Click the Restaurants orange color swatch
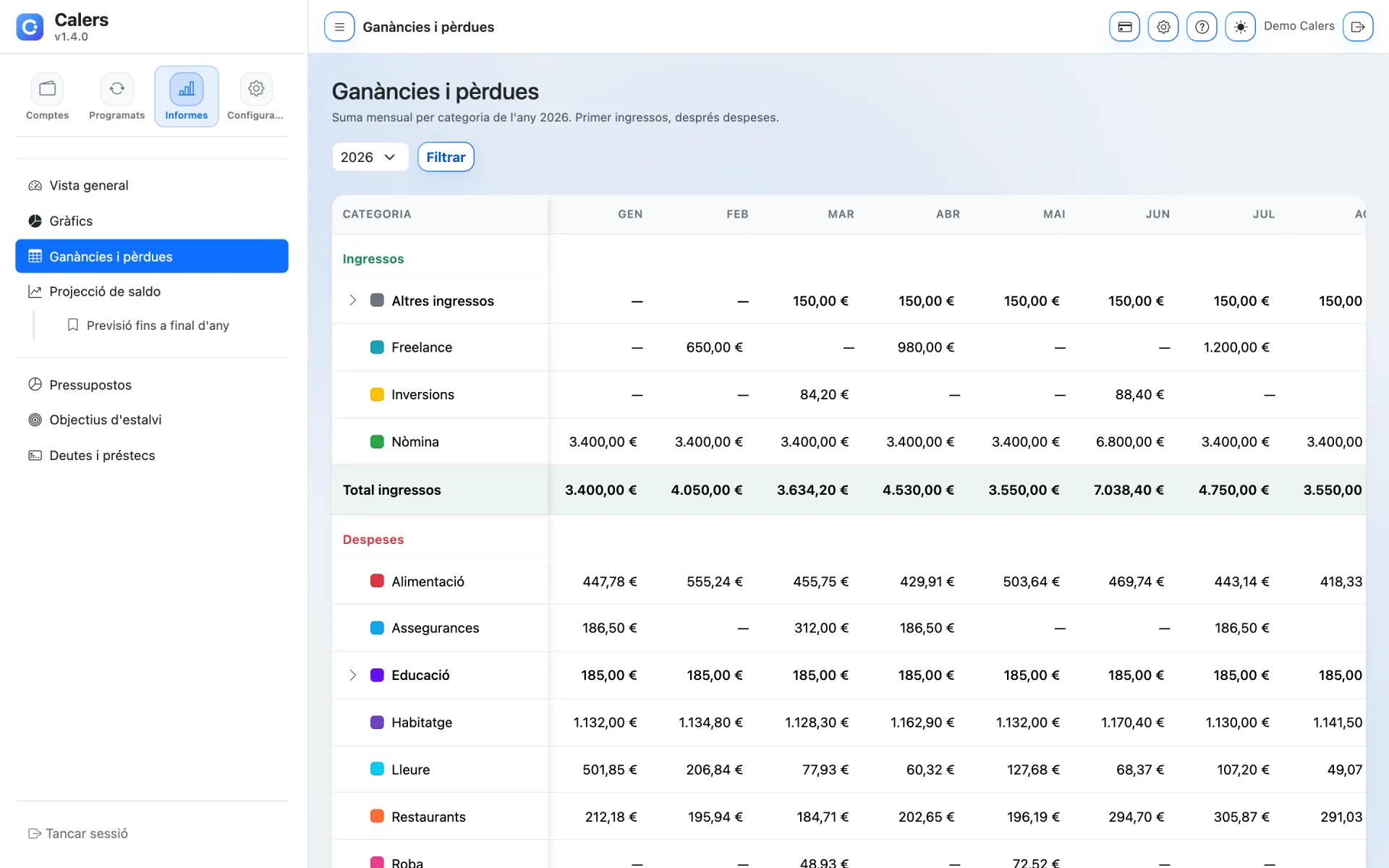The image size is (1389, 868). tap(377, 816)
